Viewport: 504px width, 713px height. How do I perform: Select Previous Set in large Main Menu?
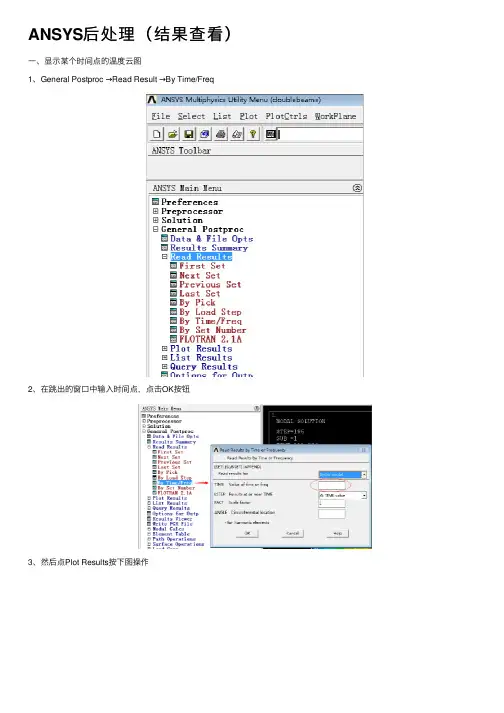pos(210,285)
